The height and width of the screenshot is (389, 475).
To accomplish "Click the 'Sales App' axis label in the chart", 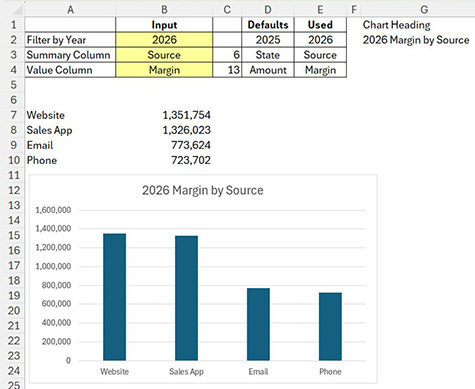I will click(x=186, y=372).
